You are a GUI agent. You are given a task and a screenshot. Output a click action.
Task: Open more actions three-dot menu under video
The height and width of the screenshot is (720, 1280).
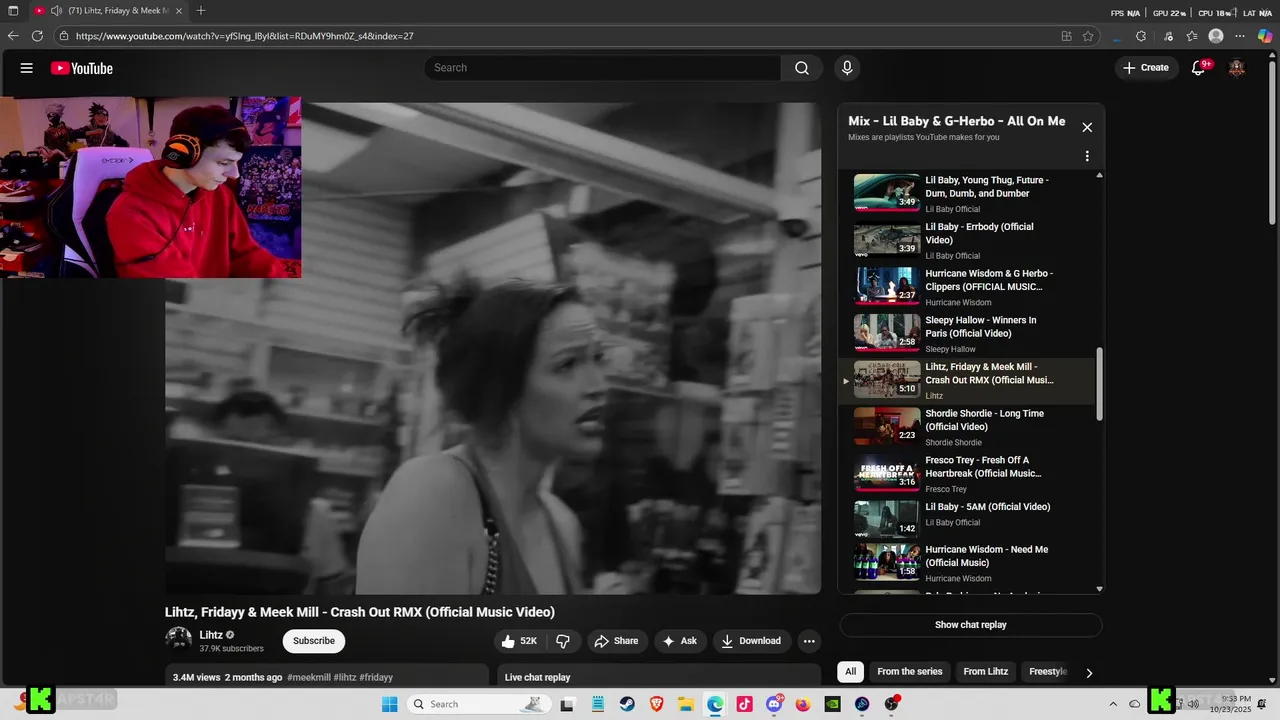[809, 641]
